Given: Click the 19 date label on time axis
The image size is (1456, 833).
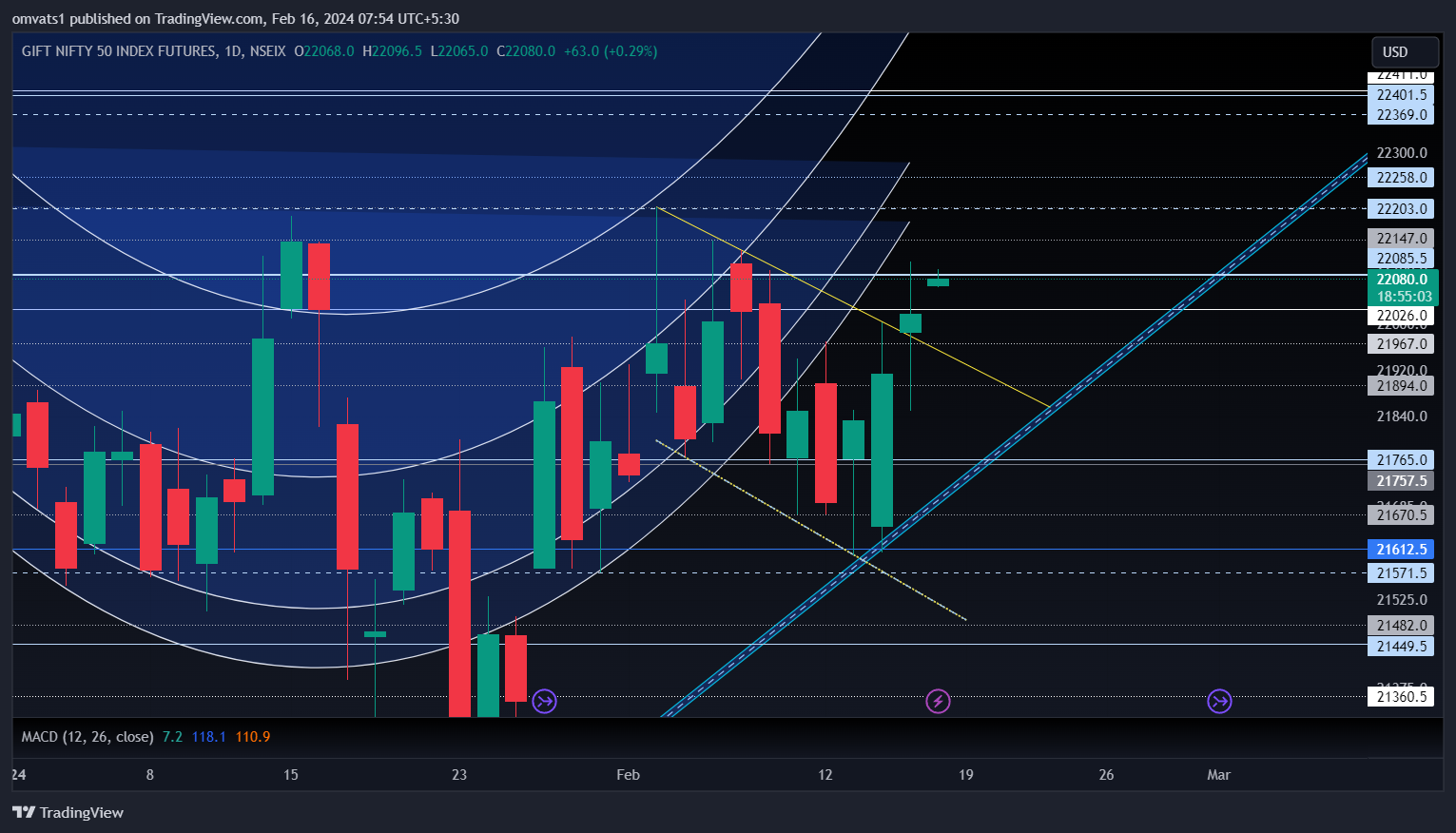Looking at the screenshot, I should pos(966,775).
